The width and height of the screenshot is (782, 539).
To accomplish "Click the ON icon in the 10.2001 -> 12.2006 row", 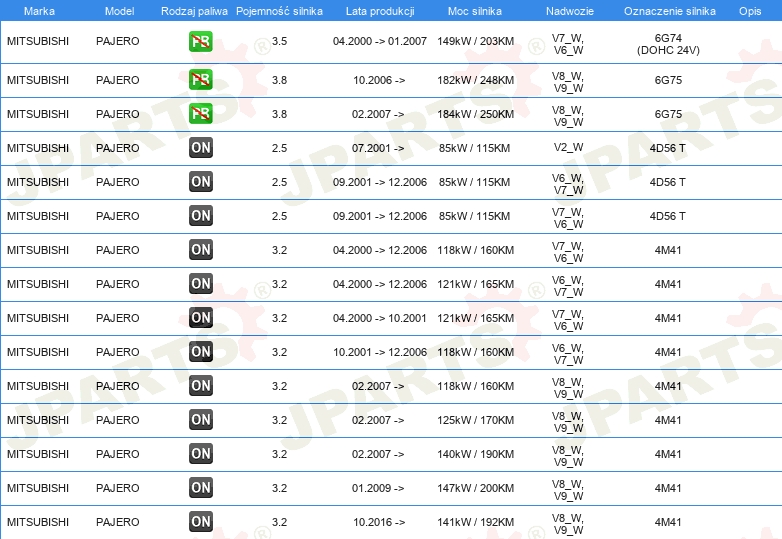I will [200, 352].
